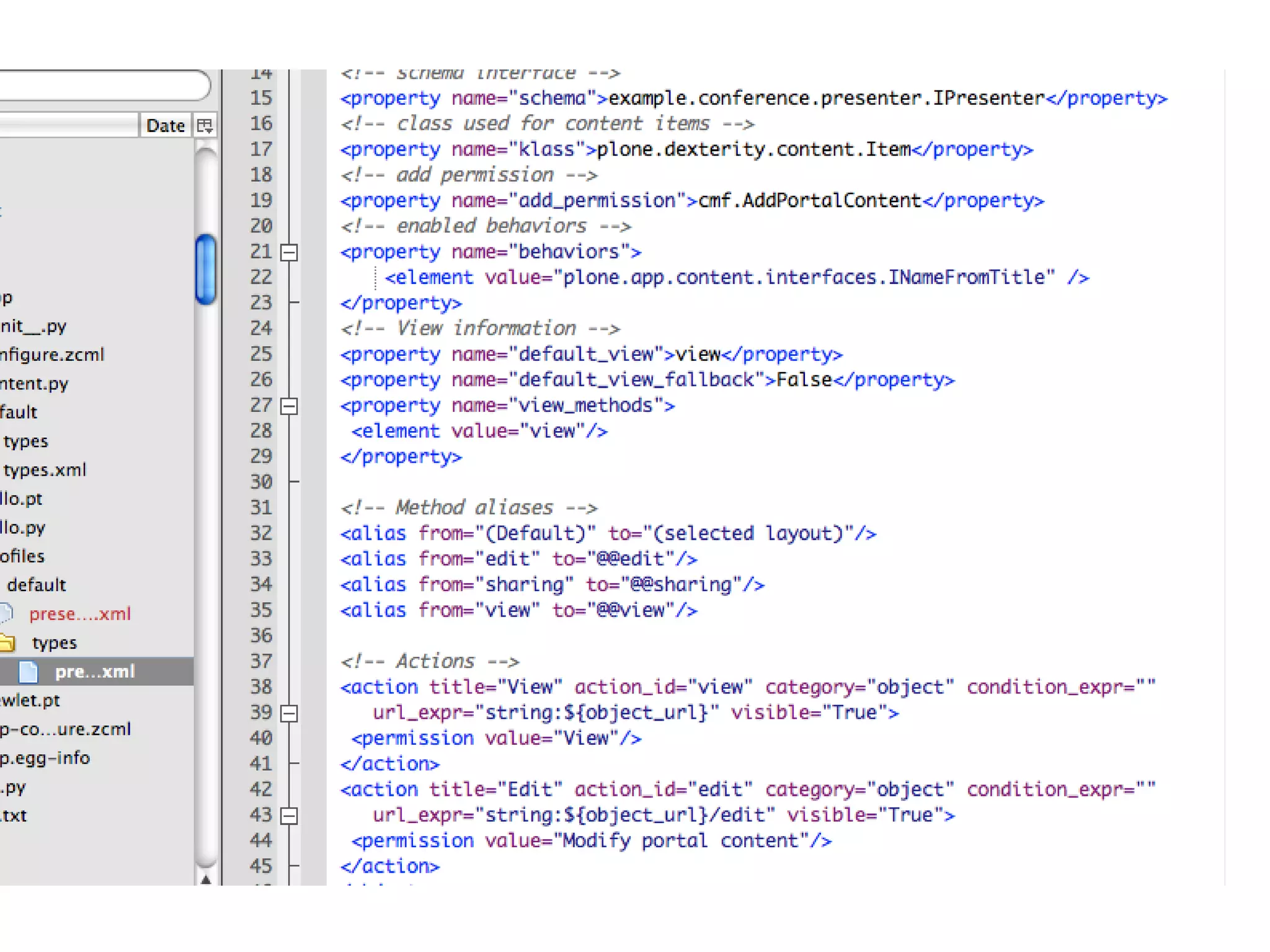Open the p-co...ure.zcml file

click(65, 729)
